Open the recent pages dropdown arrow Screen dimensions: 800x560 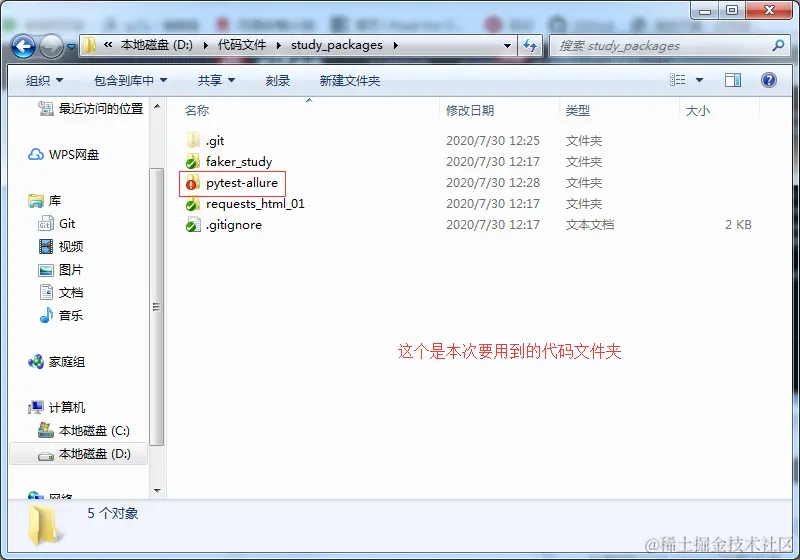pyautogui.click(x=71, y=47)
